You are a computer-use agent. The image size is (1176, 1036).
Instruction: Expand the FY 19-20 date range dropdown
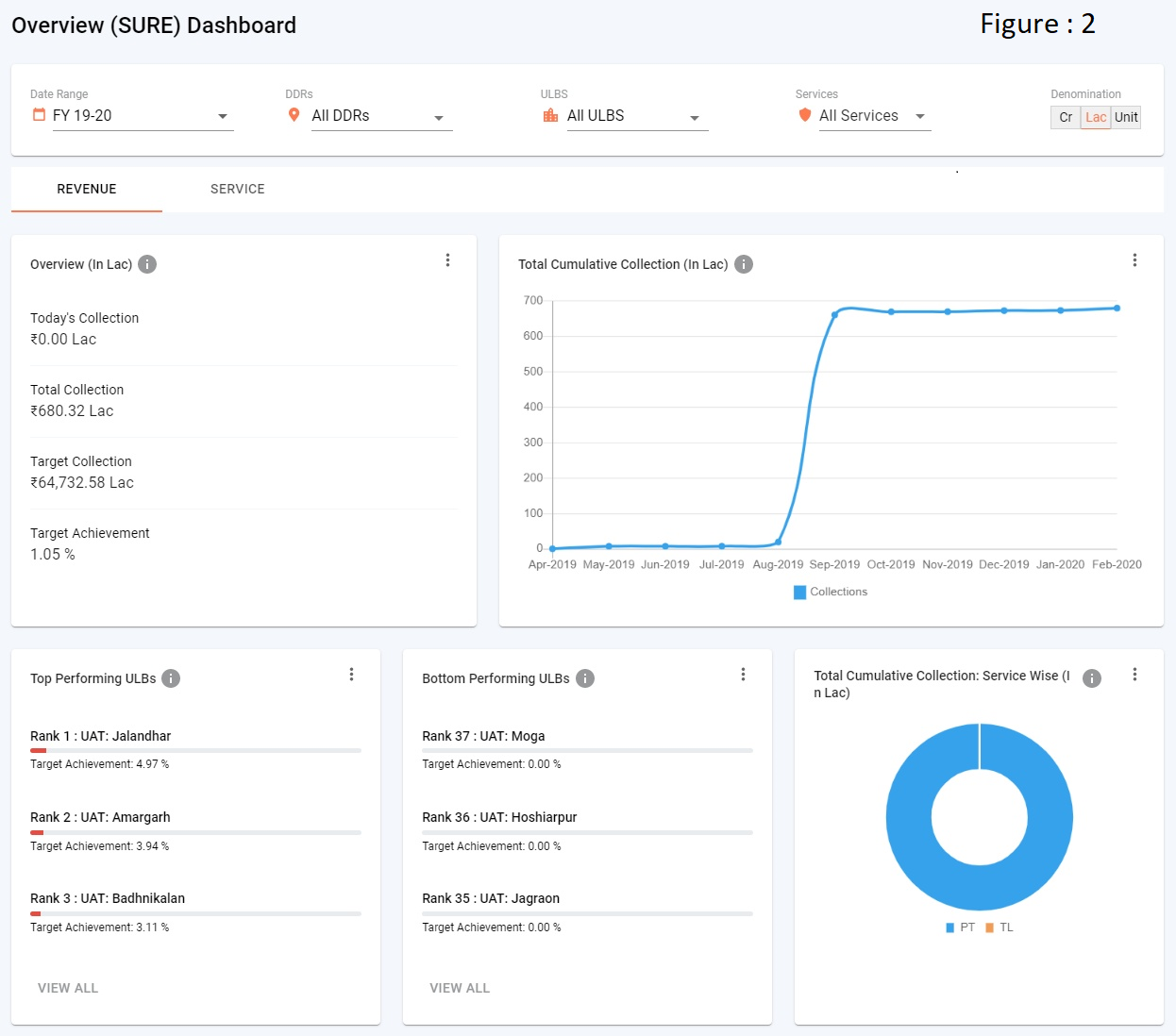coord(142,116)
